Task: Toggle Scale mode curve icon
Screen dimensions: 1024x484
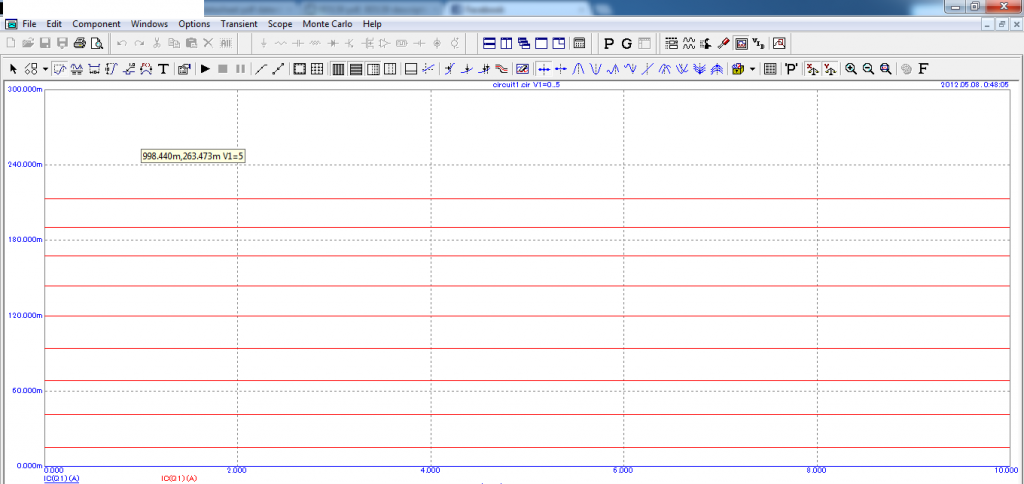Action: click(59, 69)
